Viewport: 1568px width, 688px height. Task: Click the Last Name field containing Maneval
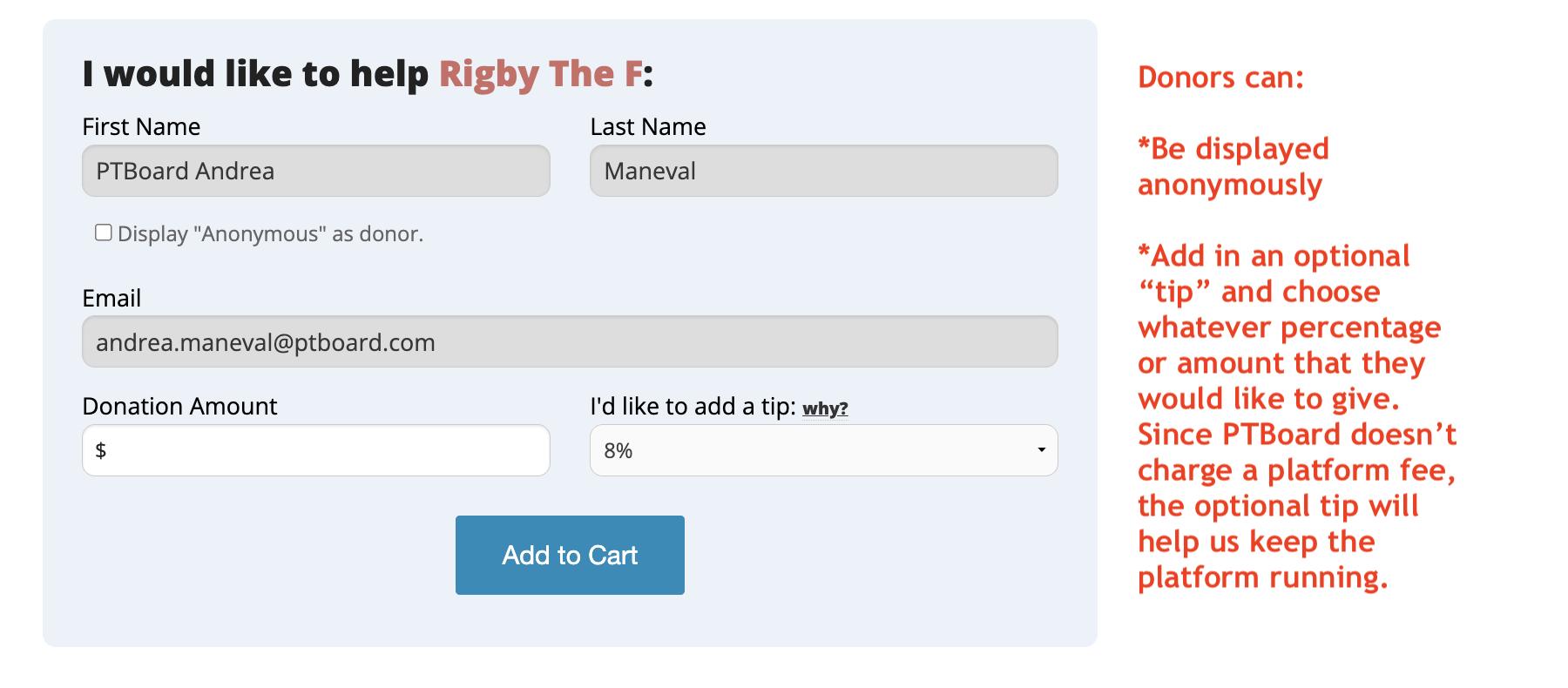click(x=823, y=171)
